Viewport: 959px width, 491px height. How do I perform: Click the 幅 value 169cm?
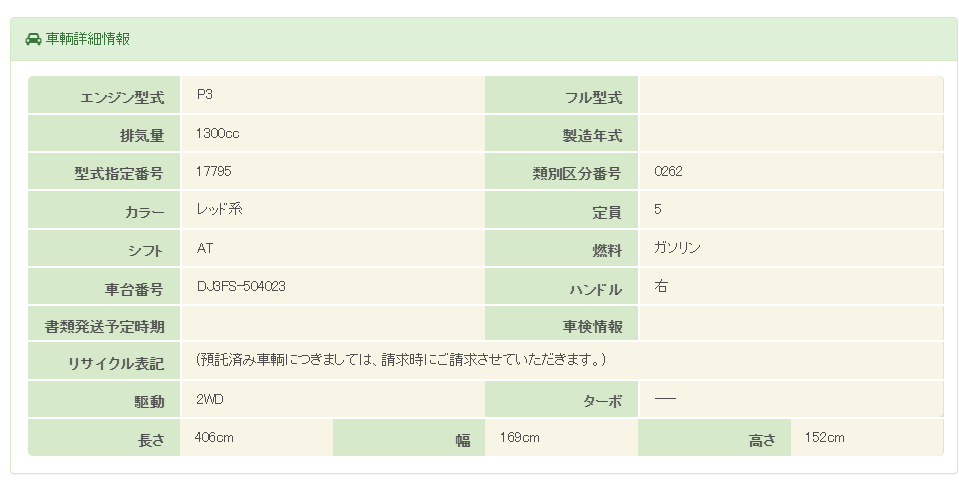(520, 437)
